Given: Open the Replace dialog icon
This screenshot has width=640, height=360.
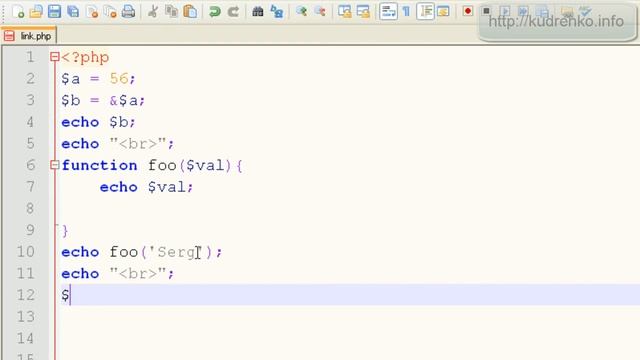Looking at the screenshot, I should pyautogui.click(x=277, y=11).
